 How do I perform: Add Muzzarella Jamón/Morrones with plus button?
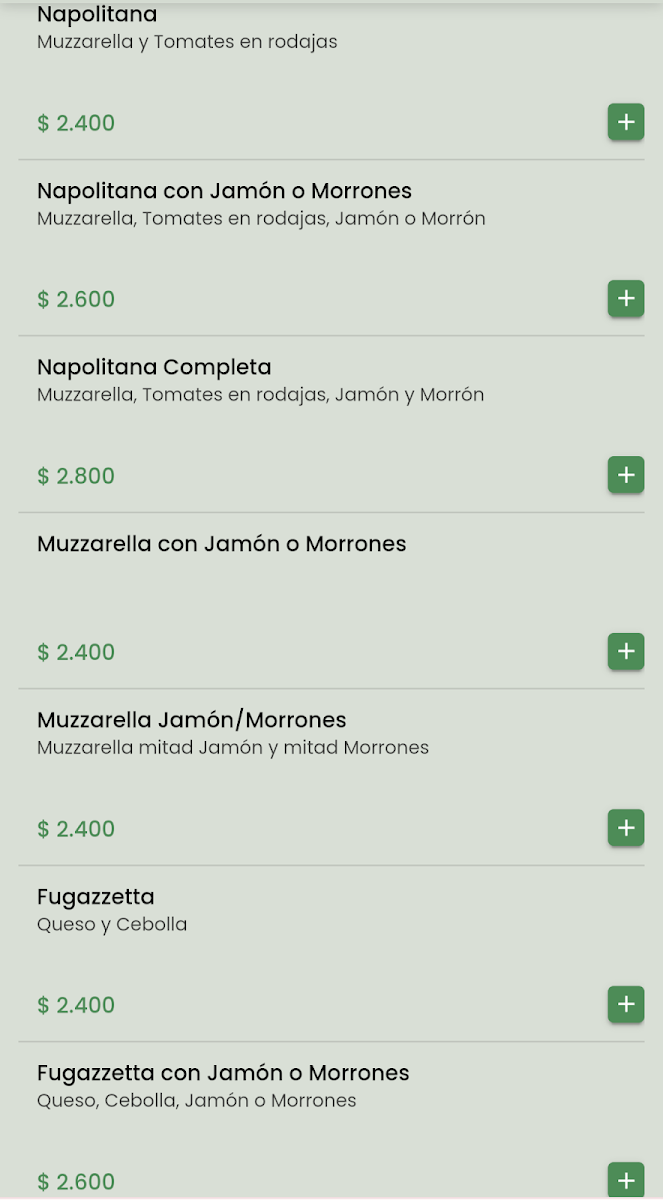point(626,828)
